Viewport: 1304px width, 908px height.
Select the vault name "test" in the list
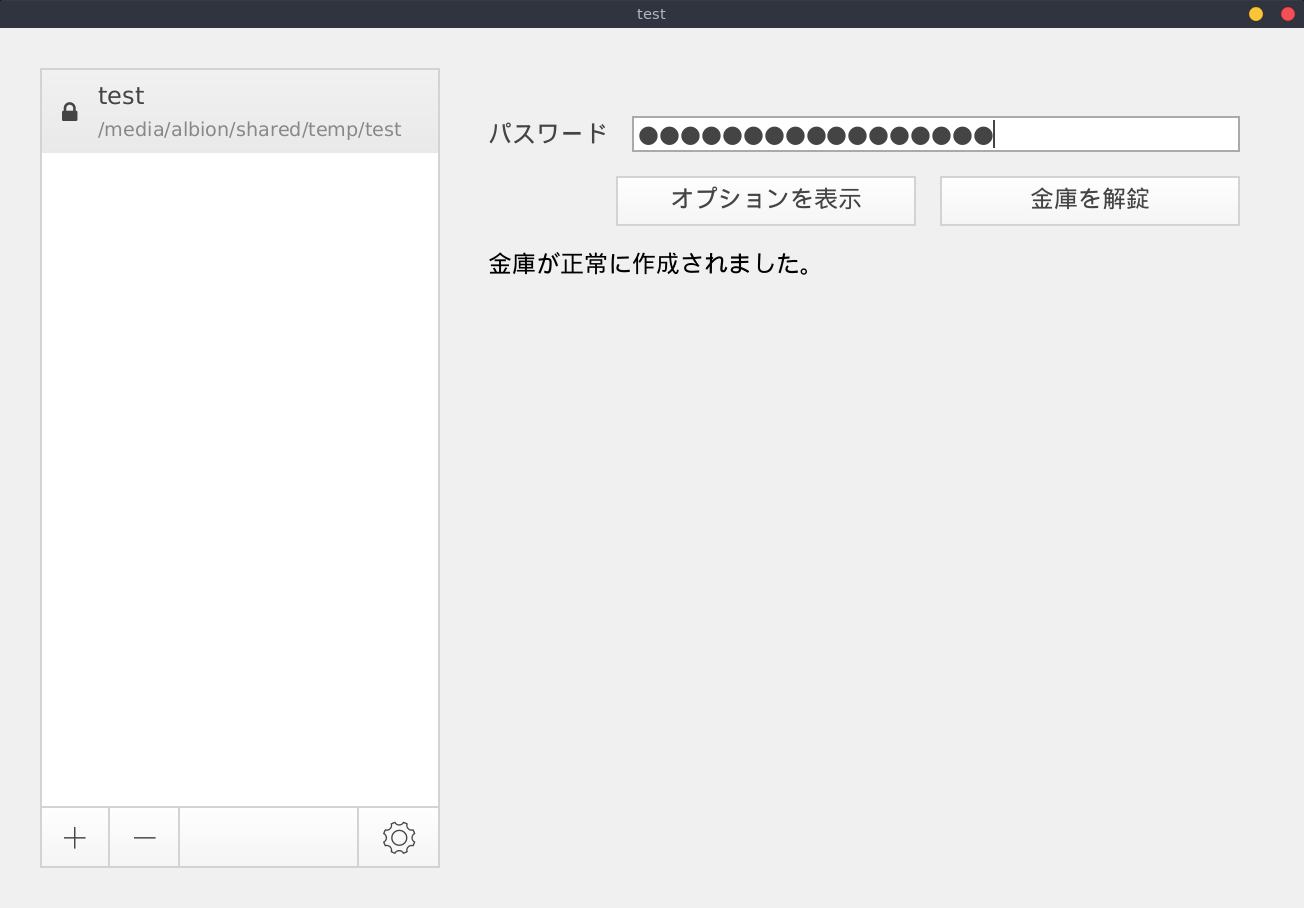click(121, 96)
